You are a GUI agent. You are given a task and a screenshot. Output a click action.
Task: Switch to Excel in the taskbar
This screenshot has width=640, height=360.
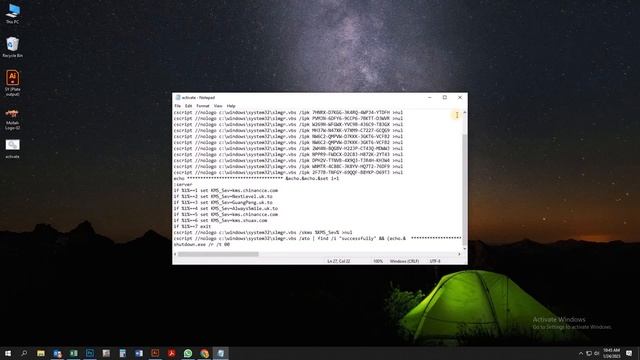click(x=73, y=353)
